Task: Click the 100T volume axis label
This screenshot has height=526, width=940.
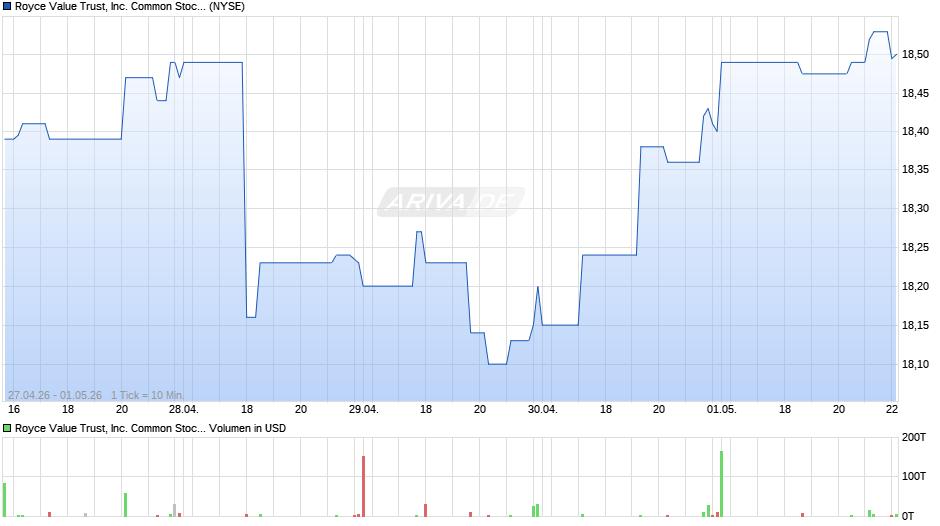Action: coord(914,476)
